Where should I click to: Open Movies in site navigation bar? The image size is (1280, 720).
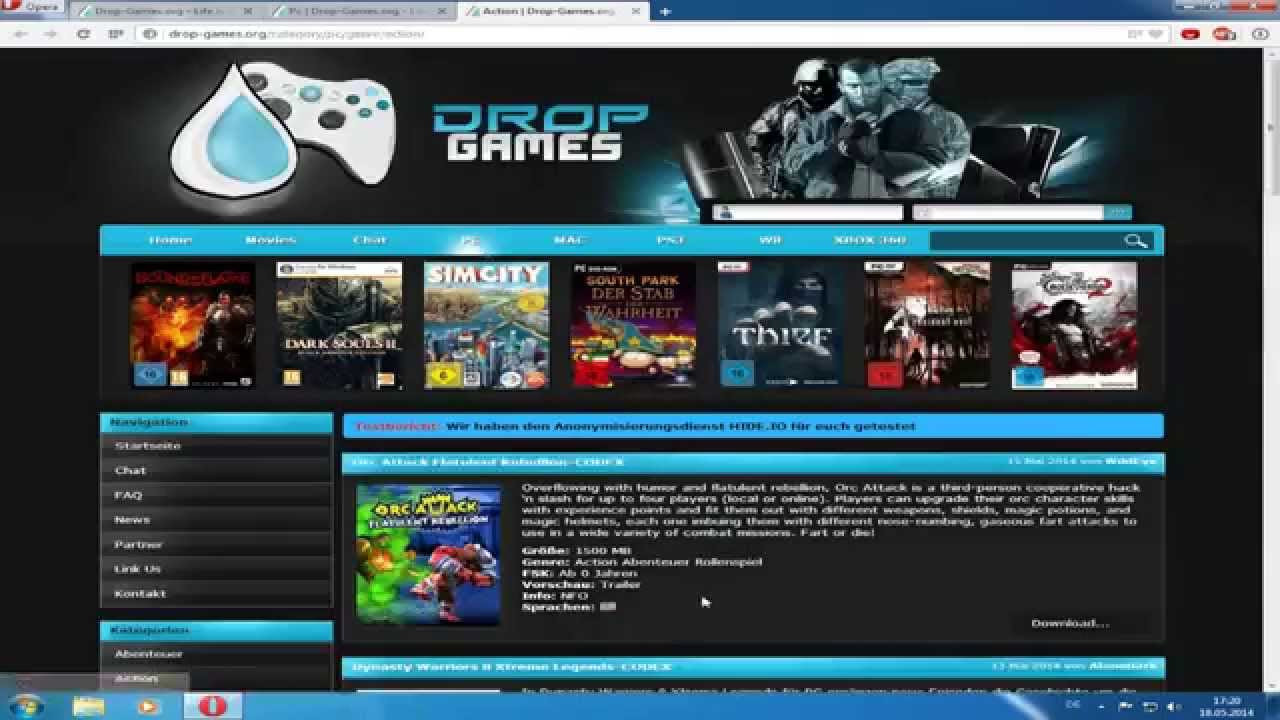[x=271, y=240]
